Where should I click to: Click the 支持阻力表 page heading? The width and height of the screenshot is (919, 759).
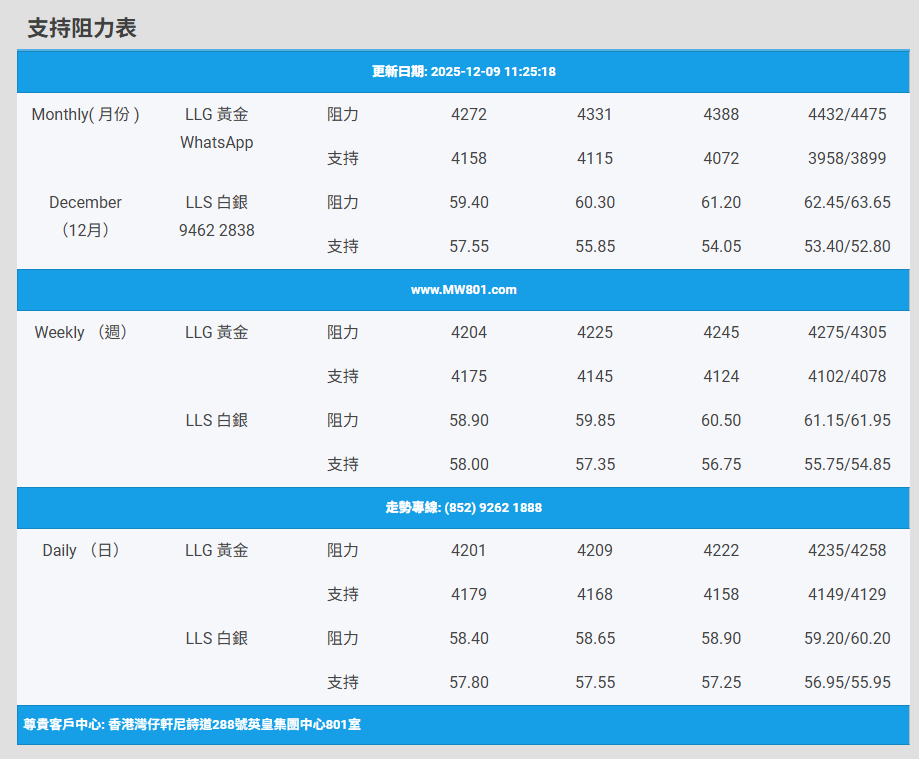point(82,29)
